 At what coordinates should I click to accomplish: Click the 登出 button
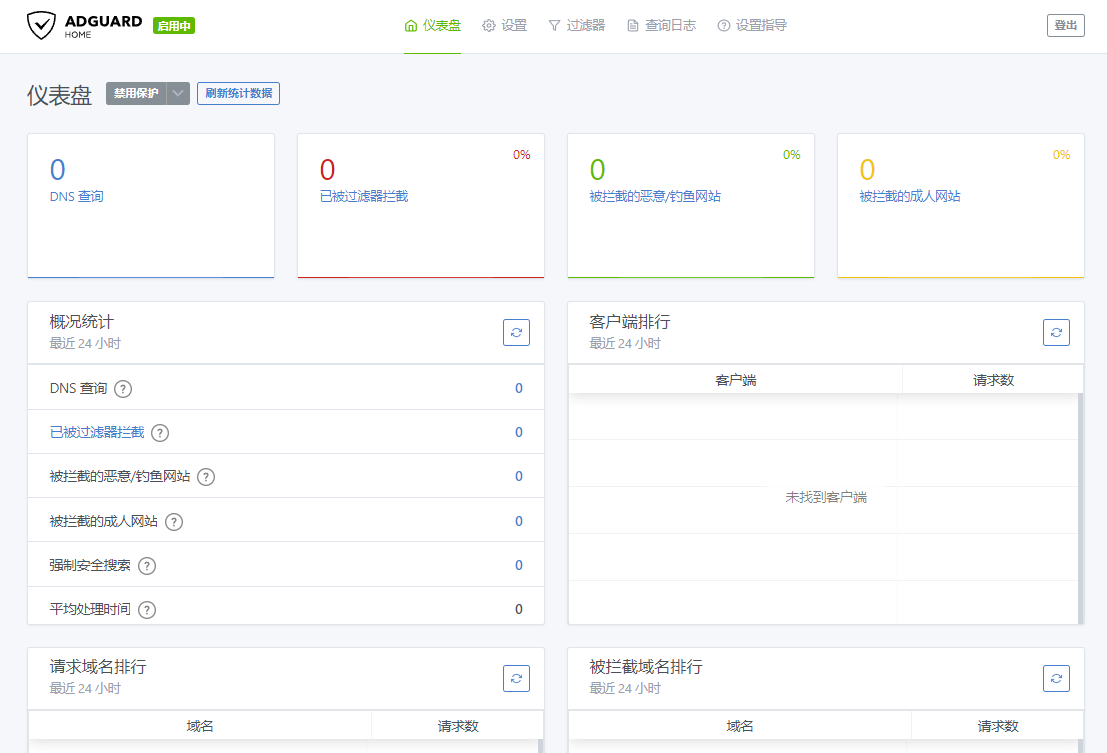coord(1065,26)
